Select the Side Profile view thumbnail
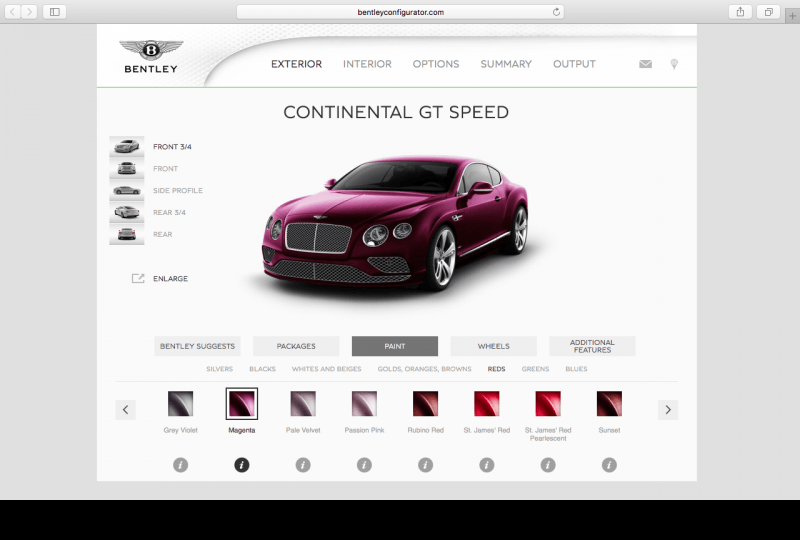 click(x=127, y=190)
